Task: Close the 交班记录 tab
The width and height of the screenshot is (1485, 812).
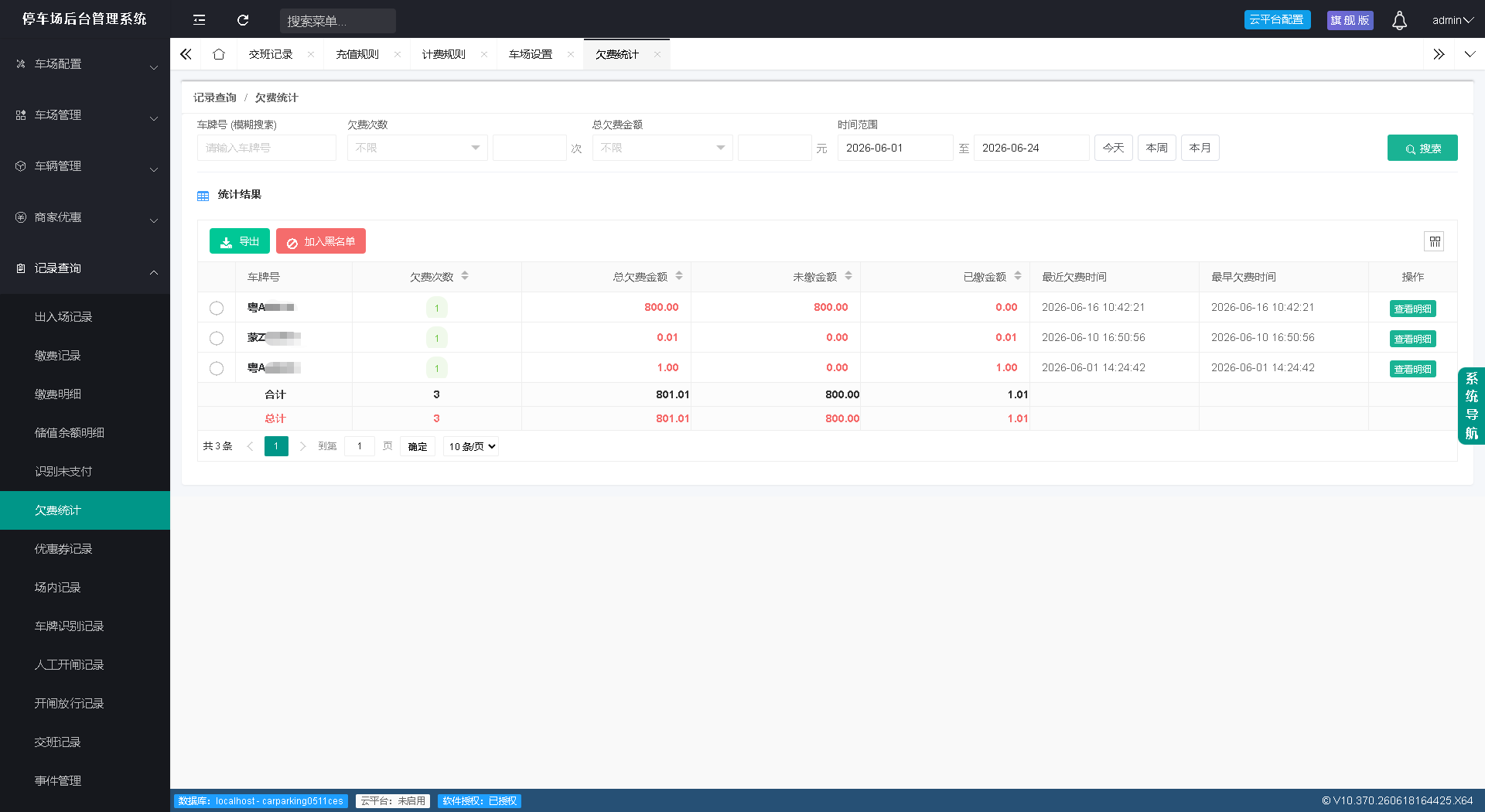Action: point(311,54)
